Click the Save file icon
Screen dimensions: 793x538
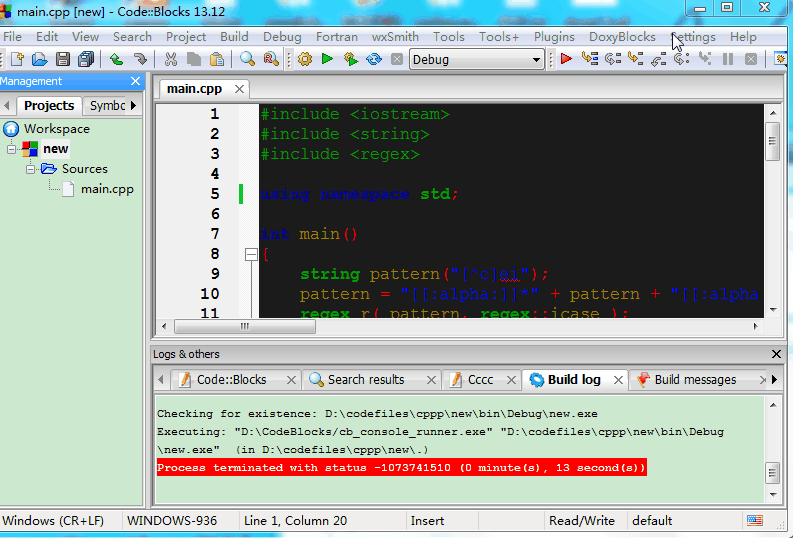(x=63, y=60)
